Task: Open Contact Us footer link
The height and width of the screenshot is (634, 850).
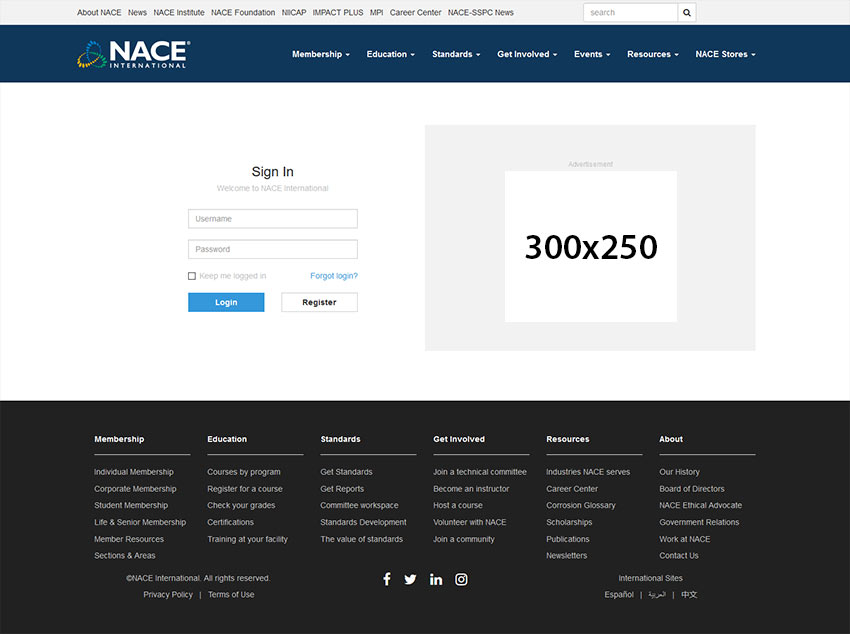Action: [x=679, y=555]
